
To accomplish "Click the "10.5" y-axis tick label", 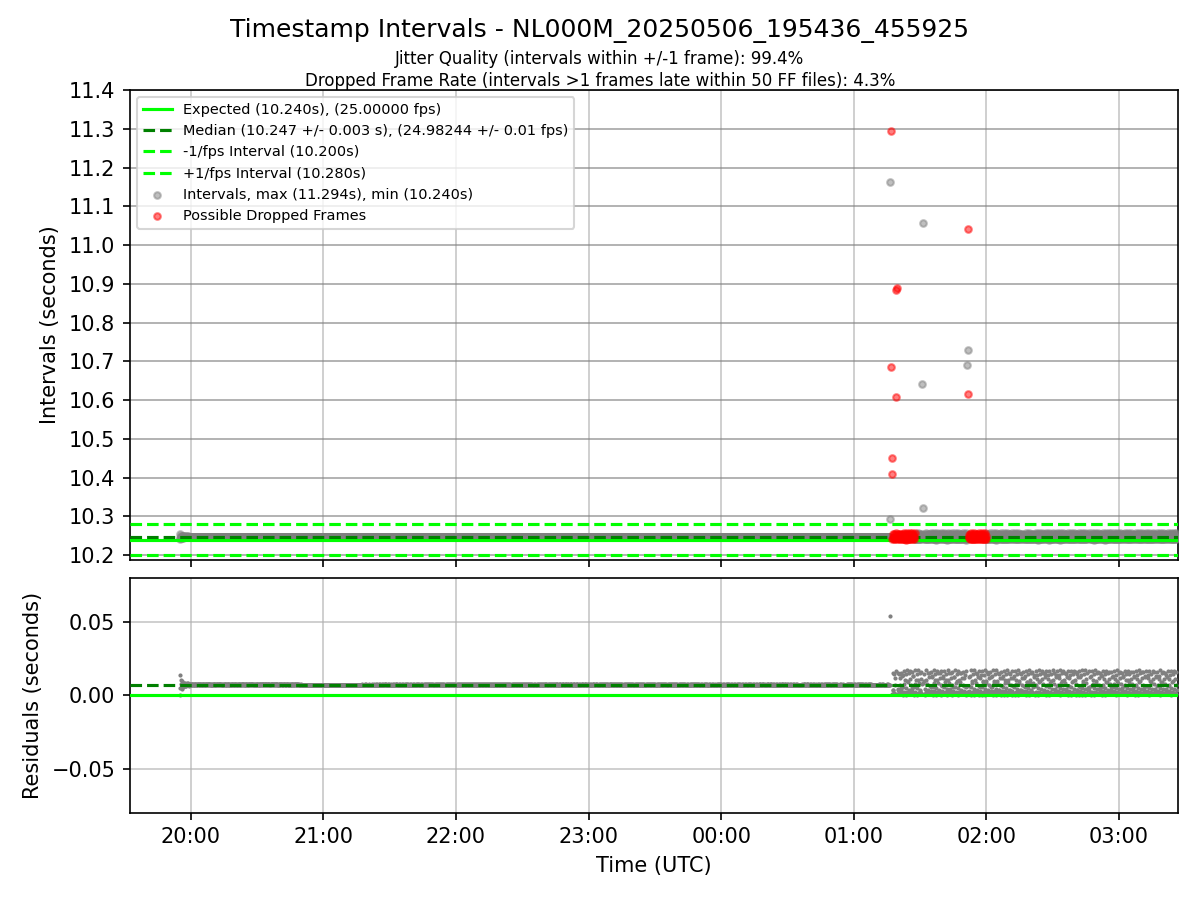I will pos(94,439).
